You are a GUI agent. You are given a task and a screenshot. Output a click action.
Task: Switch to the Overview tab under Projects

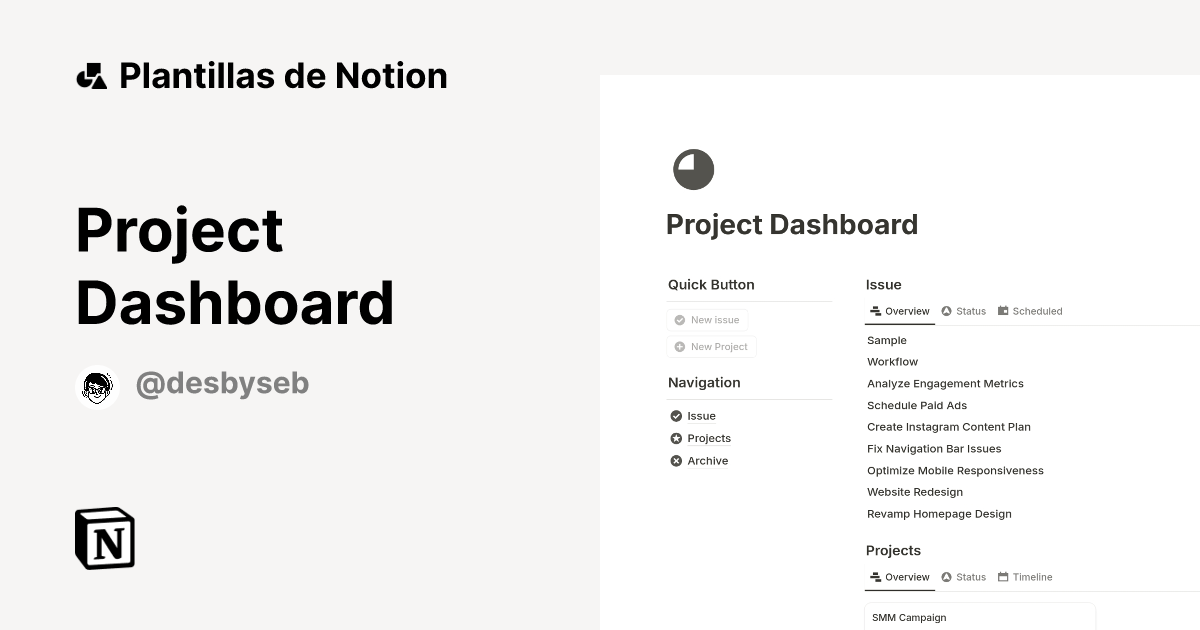900,577
